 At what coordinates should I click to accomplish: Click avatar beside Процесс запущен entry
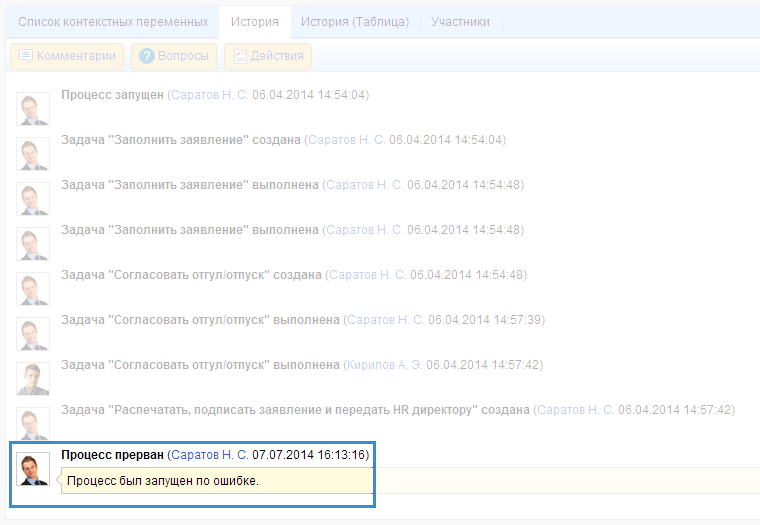(33, 109)
